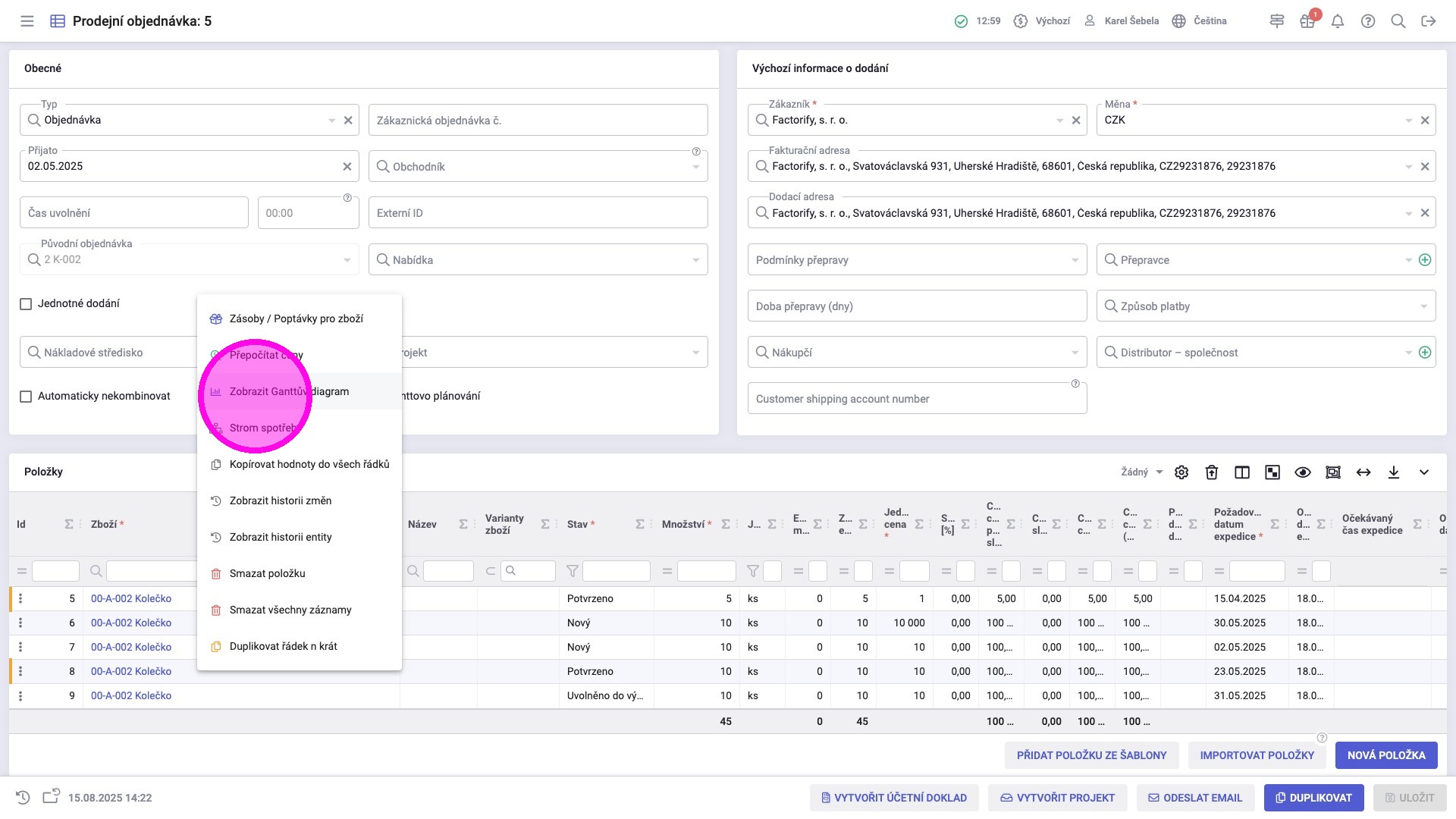Click the Zákaznická objednávka č. input field
Screen dimensions: 1456x819
click(538, 121)
